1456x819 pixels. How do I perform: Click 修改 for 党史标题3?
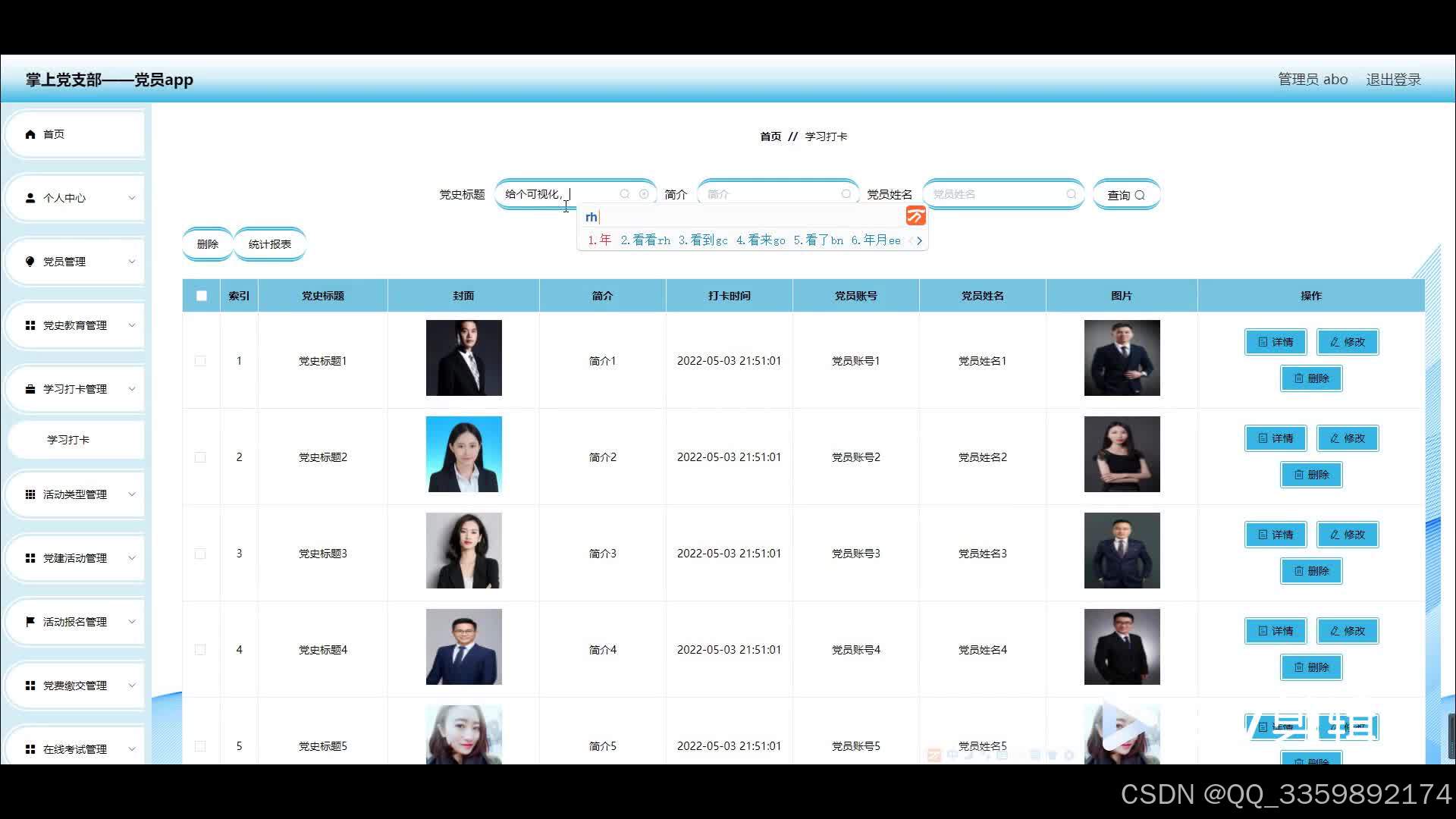click(x=1348, y=535)
